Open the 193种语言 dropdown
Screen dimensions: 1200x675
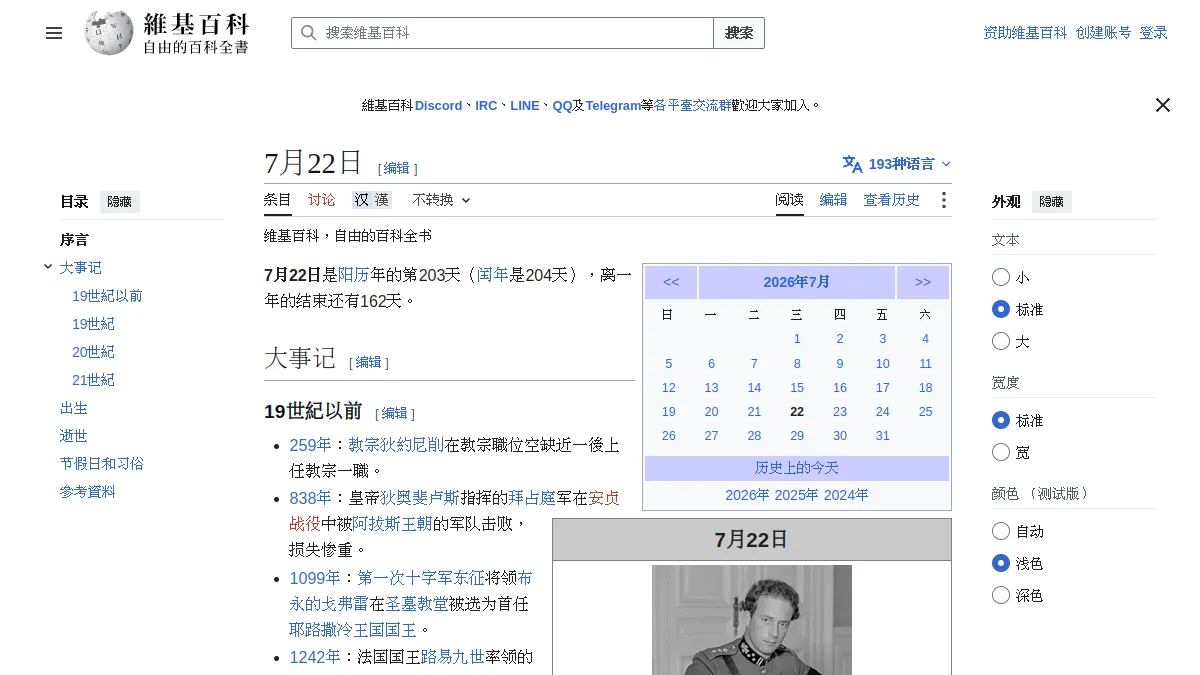(x=897, y=164)
